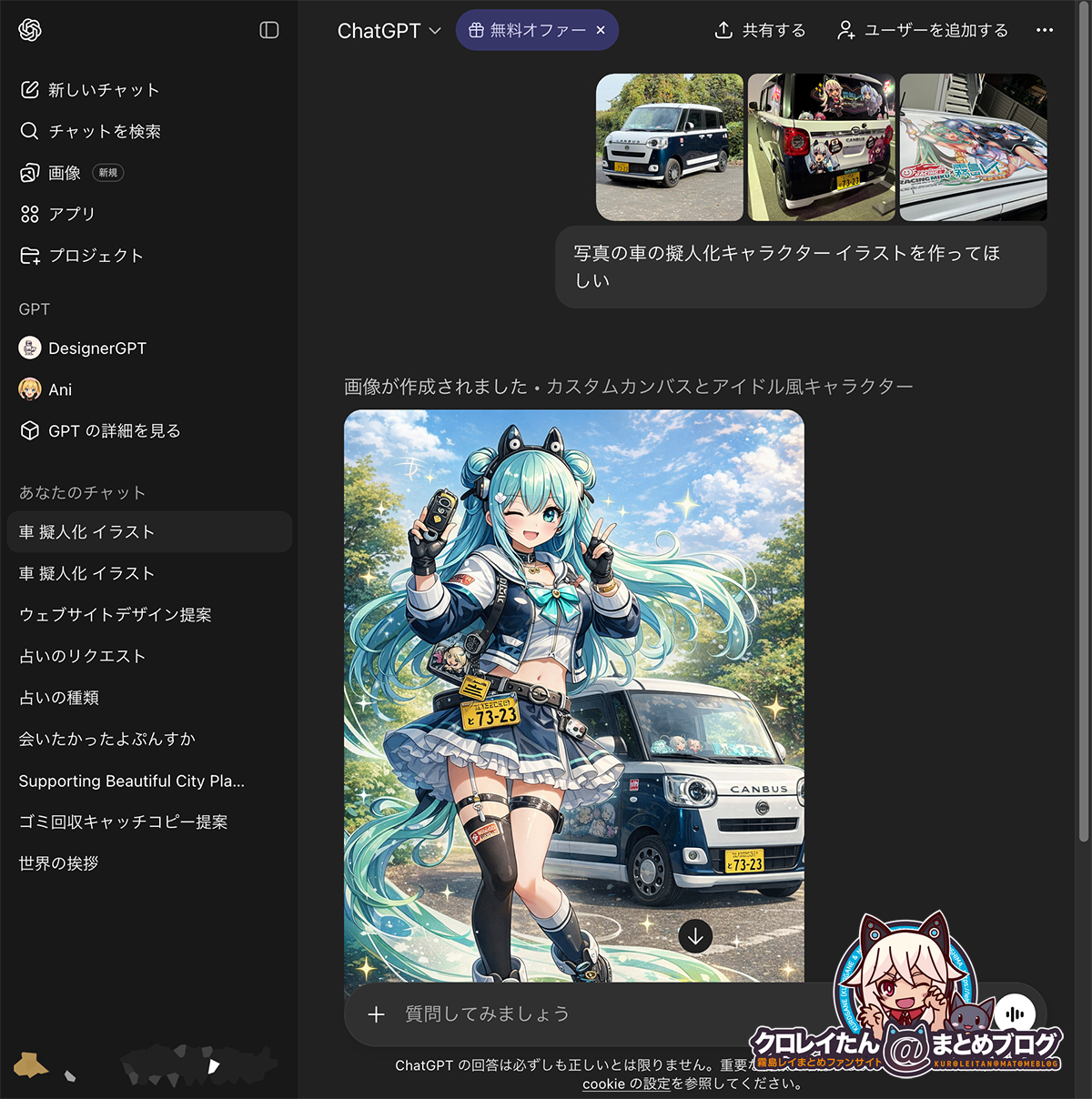The width and height of the screenshot is (1092, 1099).
Task: Click GPT の詳細を見る
Action: (x=114, y=431)
